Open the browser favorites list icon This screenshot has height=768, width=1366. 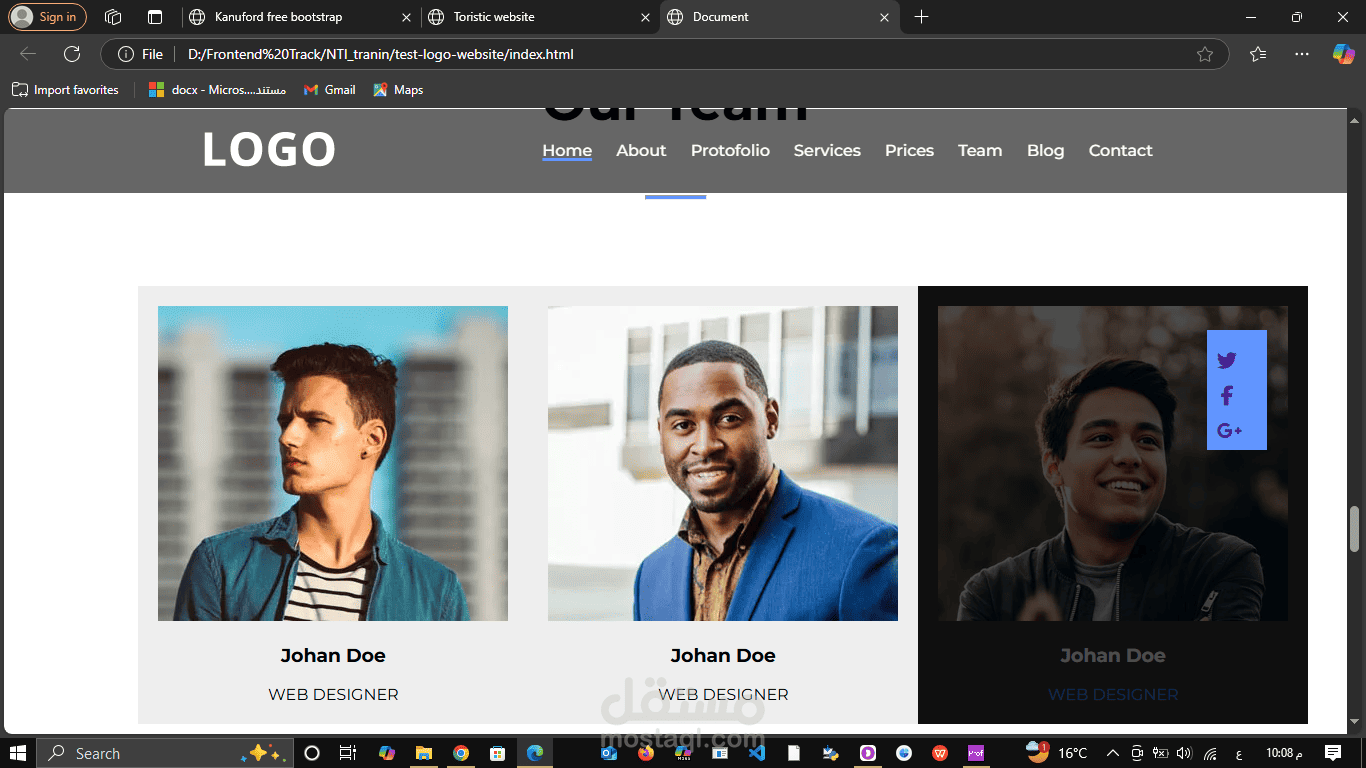[x=1258, y=54]
